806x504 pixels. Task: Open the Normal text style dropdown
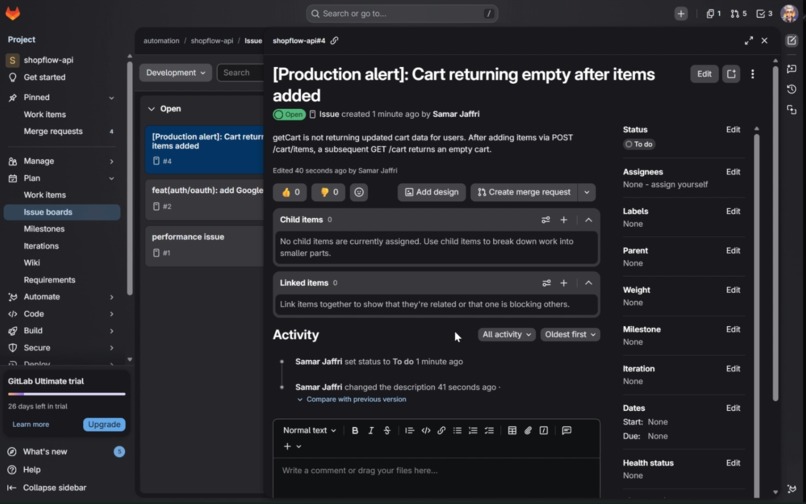[309, 430]
